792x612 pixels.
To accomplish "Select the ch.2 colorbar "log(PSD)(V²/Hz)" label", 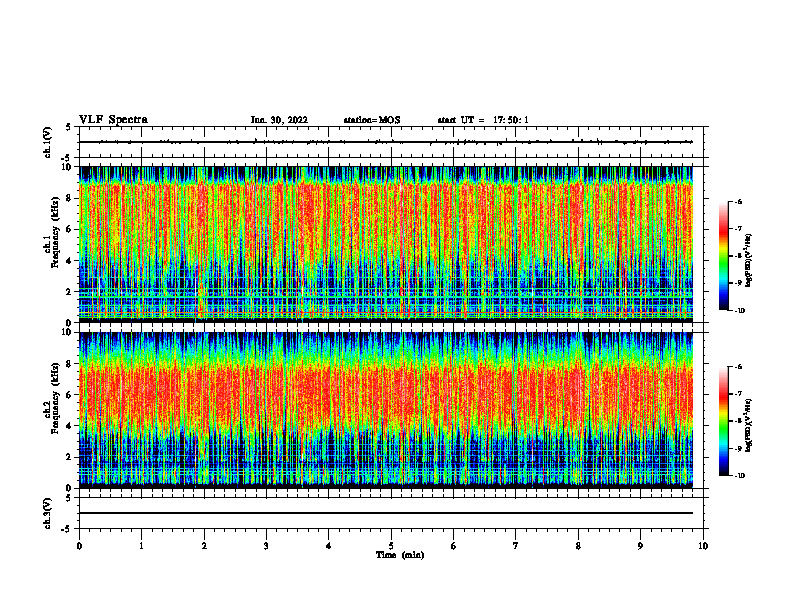I will (749, 426).
